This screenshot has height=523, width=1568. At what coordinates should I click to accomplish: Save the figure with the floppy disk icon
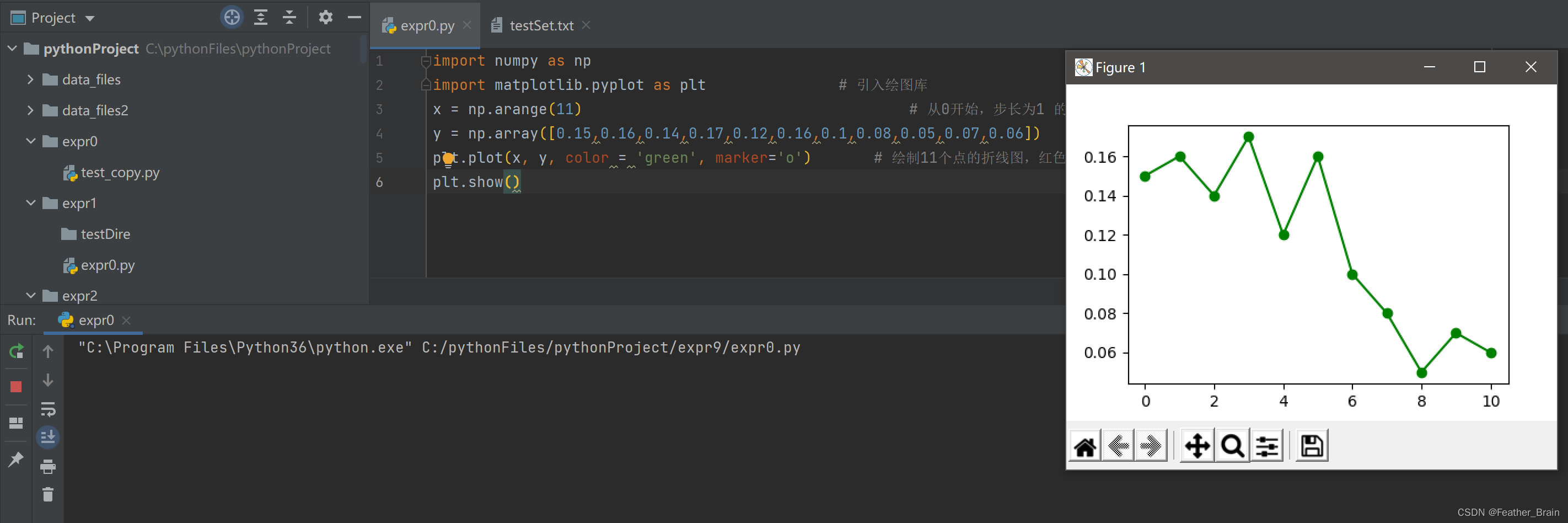[x=1312, y=446]
